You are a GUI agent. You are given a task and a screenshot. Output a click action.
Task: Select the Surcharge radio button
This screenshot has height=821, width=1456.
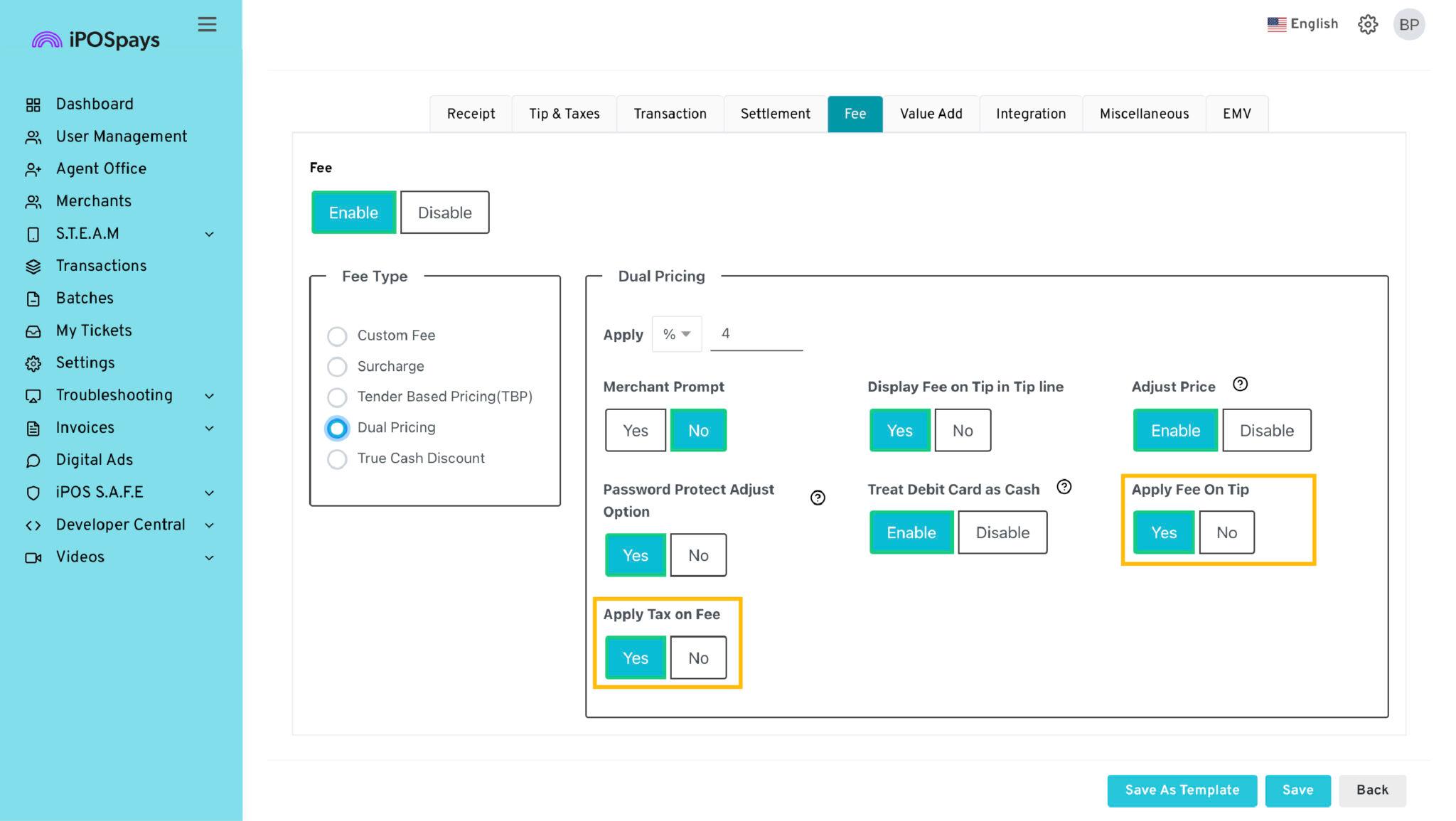pyautogui.click(x=337, y=366)
